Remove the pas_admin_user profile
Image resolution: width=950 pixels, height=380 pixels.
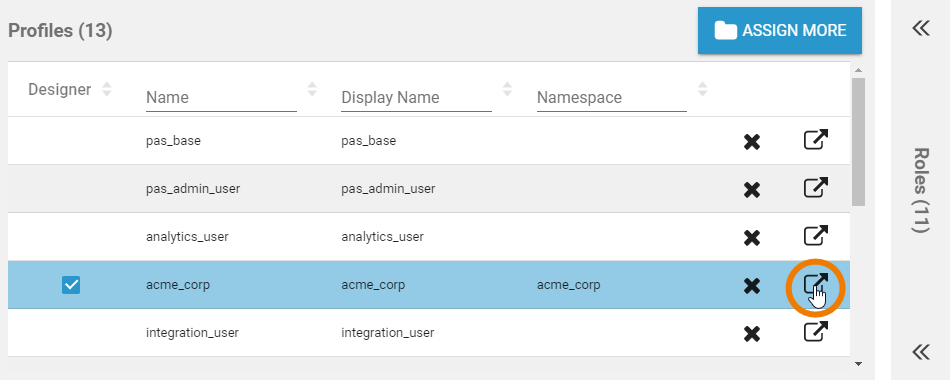point(752,190)
